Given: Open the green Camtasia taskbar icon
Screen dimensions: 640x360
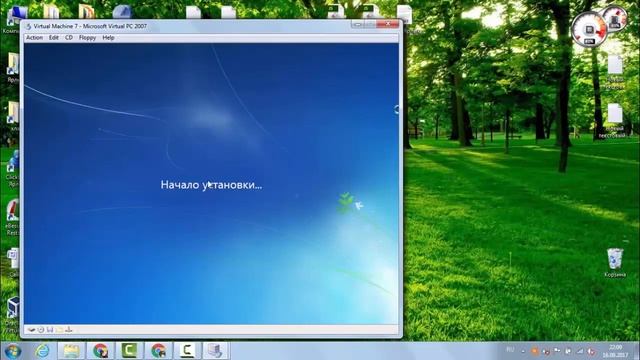Looking at the screenshot, I should 130,351.
